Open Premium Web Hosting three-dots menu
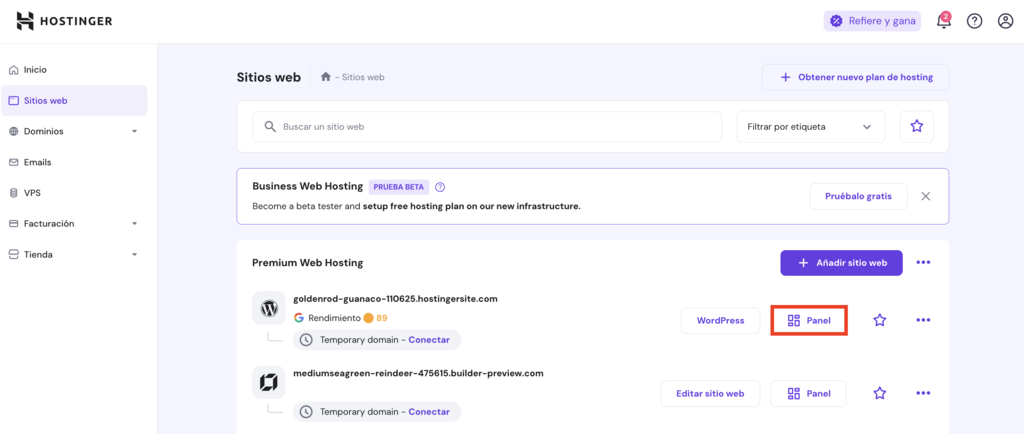This screenshot has width=1024, height=434. tap(923, 263)
